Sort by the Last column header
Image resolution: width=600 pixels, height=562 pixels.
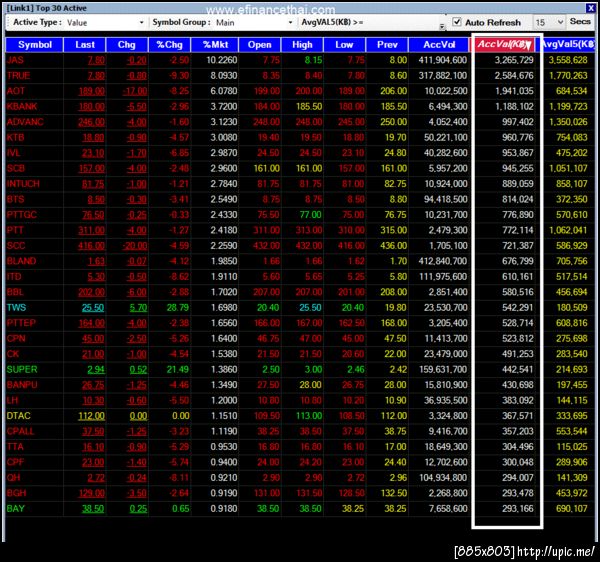click(85, 45)
